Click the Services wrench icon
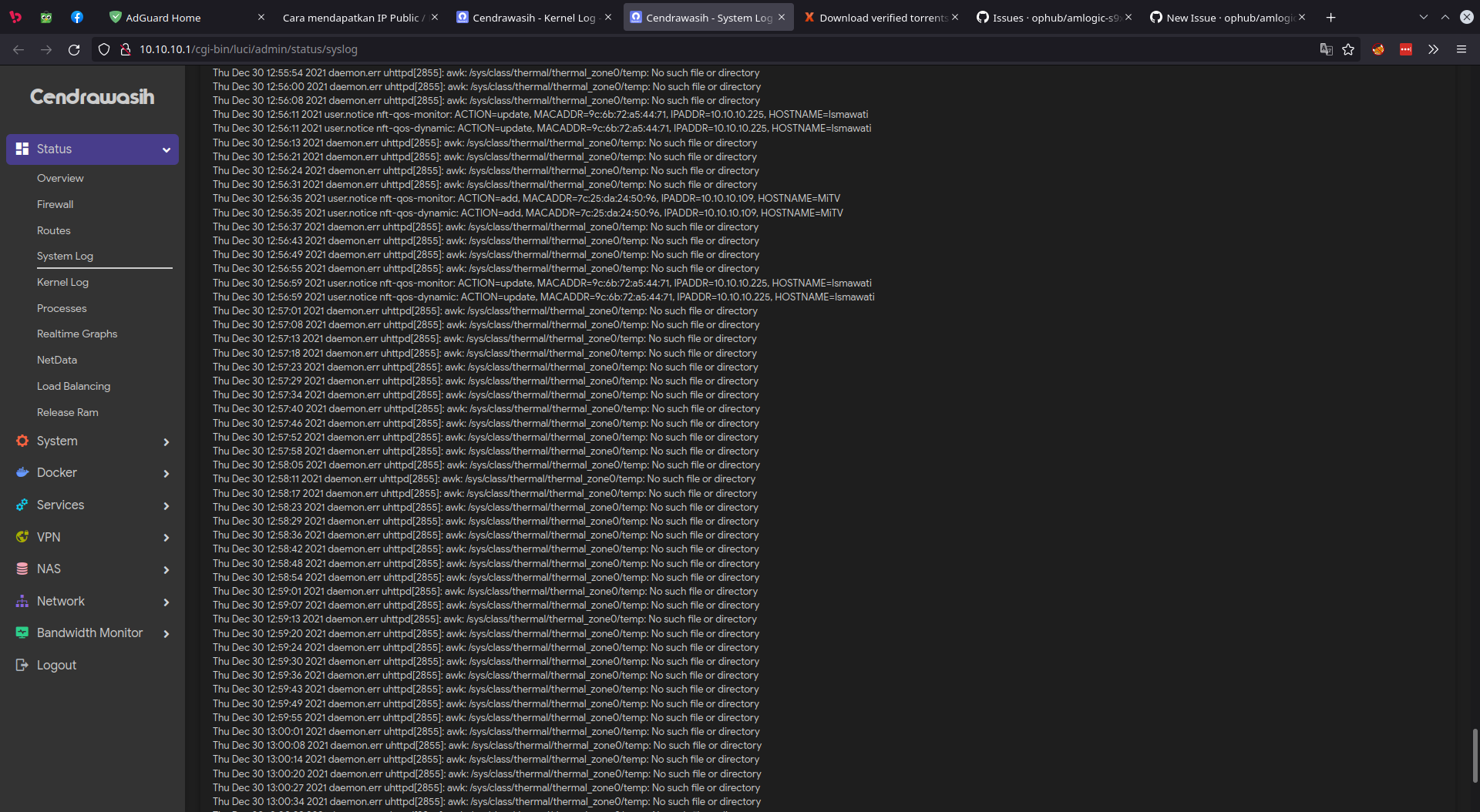The image size is (1480, 812). click(22, 505)
